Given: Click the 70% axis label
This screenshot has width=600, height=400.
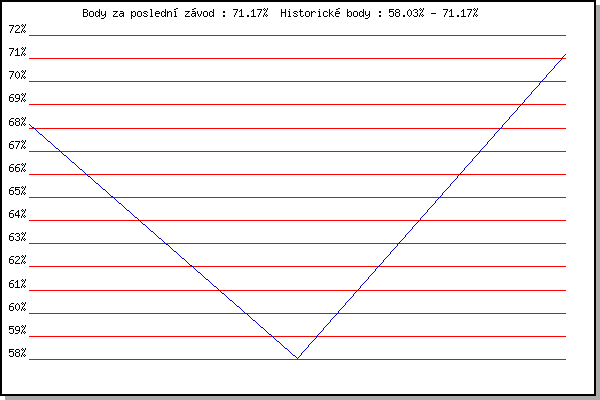Looking at the screenshot, I should pos(17,75).
